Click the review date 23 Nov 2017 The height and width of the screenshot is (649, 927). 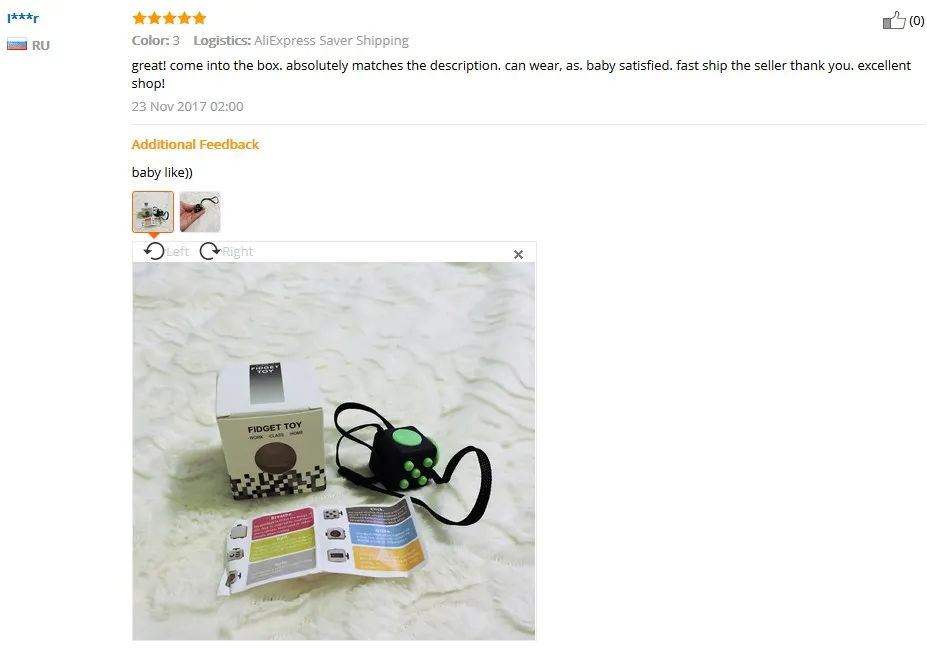click(187, 106)
